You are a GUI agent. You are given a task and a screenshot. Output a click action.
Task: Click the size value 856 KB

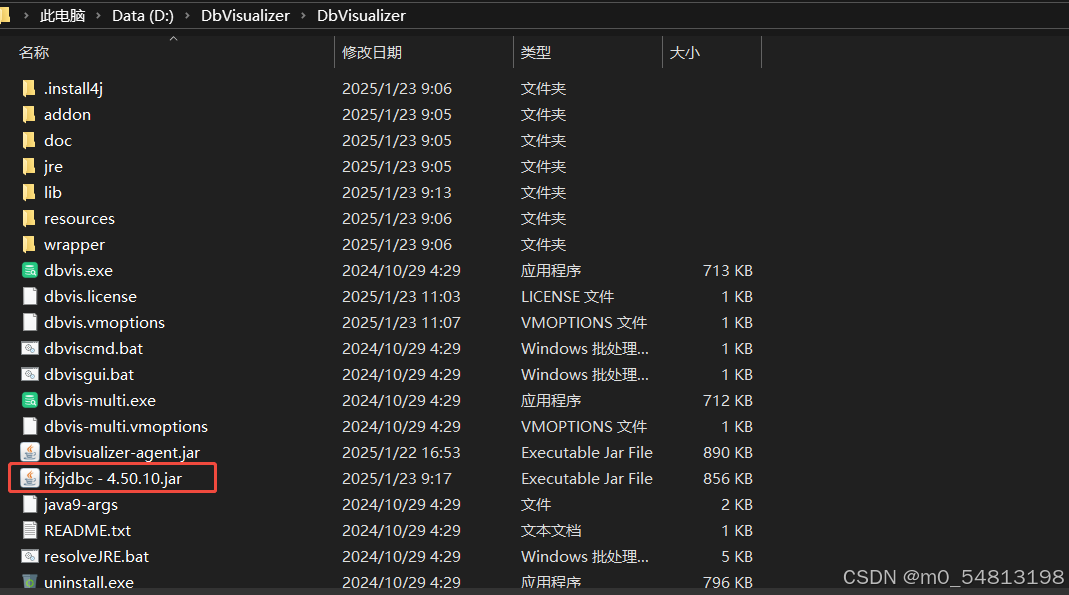[727, 478]
